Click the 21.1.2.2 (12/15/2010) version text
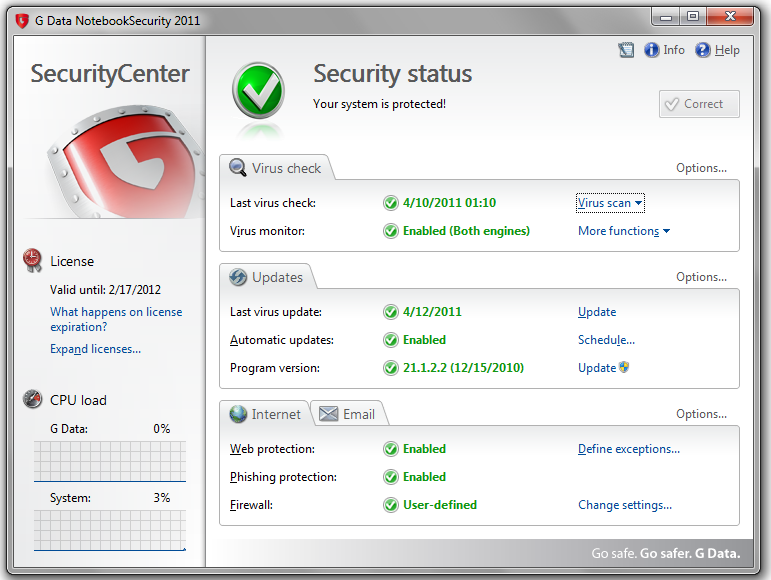771x580 pixels. 463,368
